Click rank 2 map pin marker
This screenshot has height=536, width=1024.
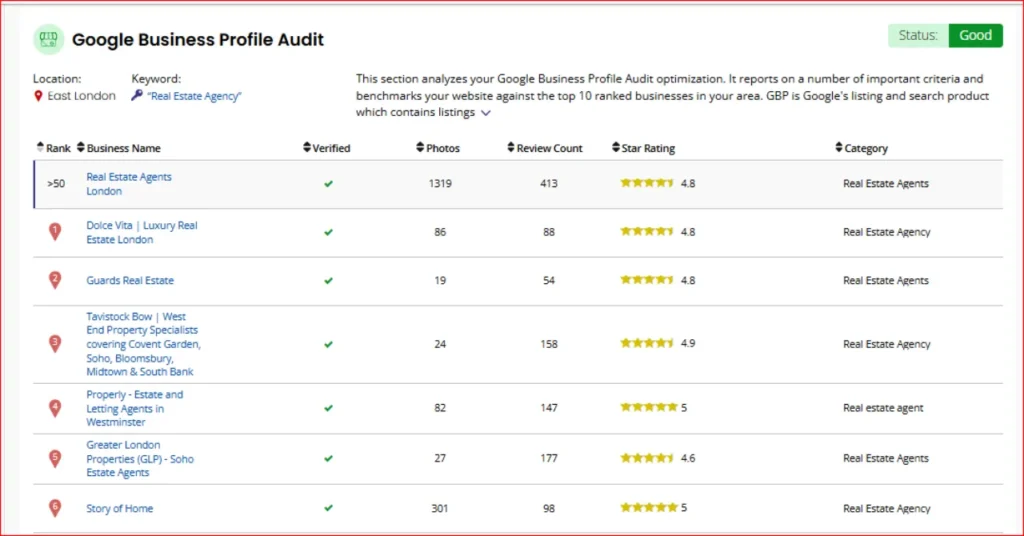point(55,280)
